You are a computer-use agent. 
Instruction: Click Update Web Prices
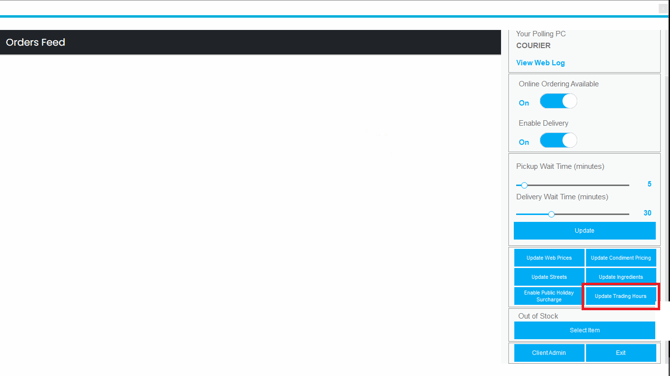coord(549,258)
